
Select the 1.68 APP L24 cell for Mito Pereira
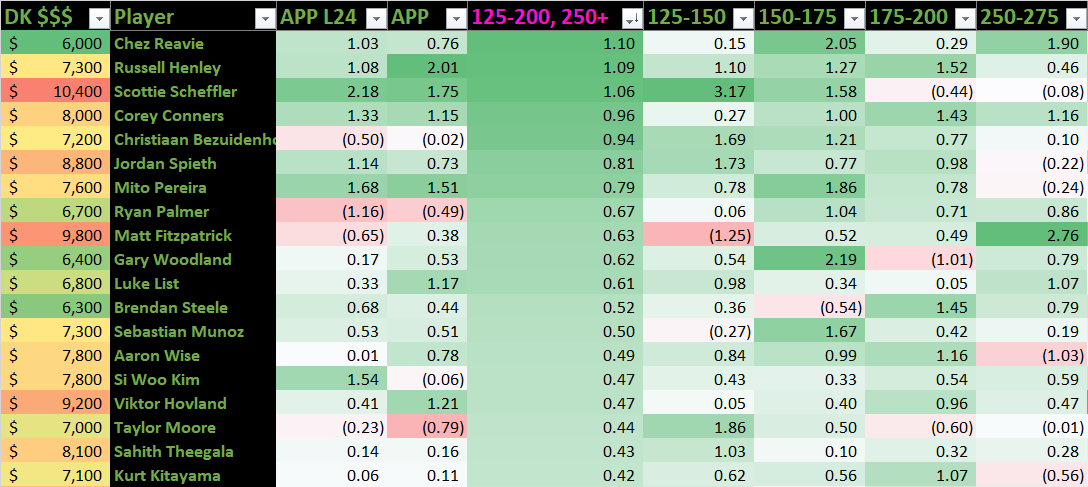click(x=332, y=187)
